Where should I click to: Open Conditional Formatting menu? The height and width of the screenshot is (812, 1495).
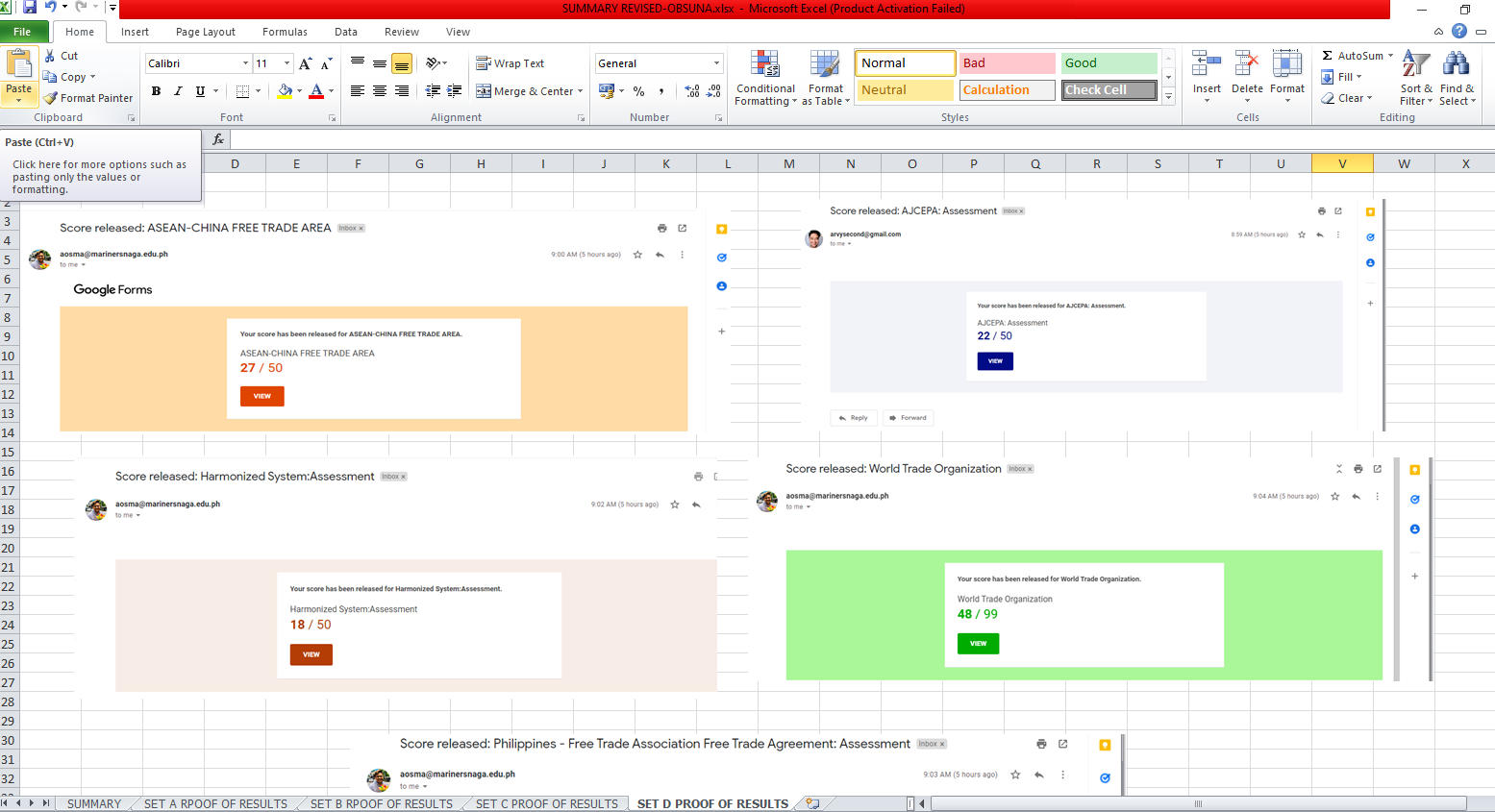(765, 78)
